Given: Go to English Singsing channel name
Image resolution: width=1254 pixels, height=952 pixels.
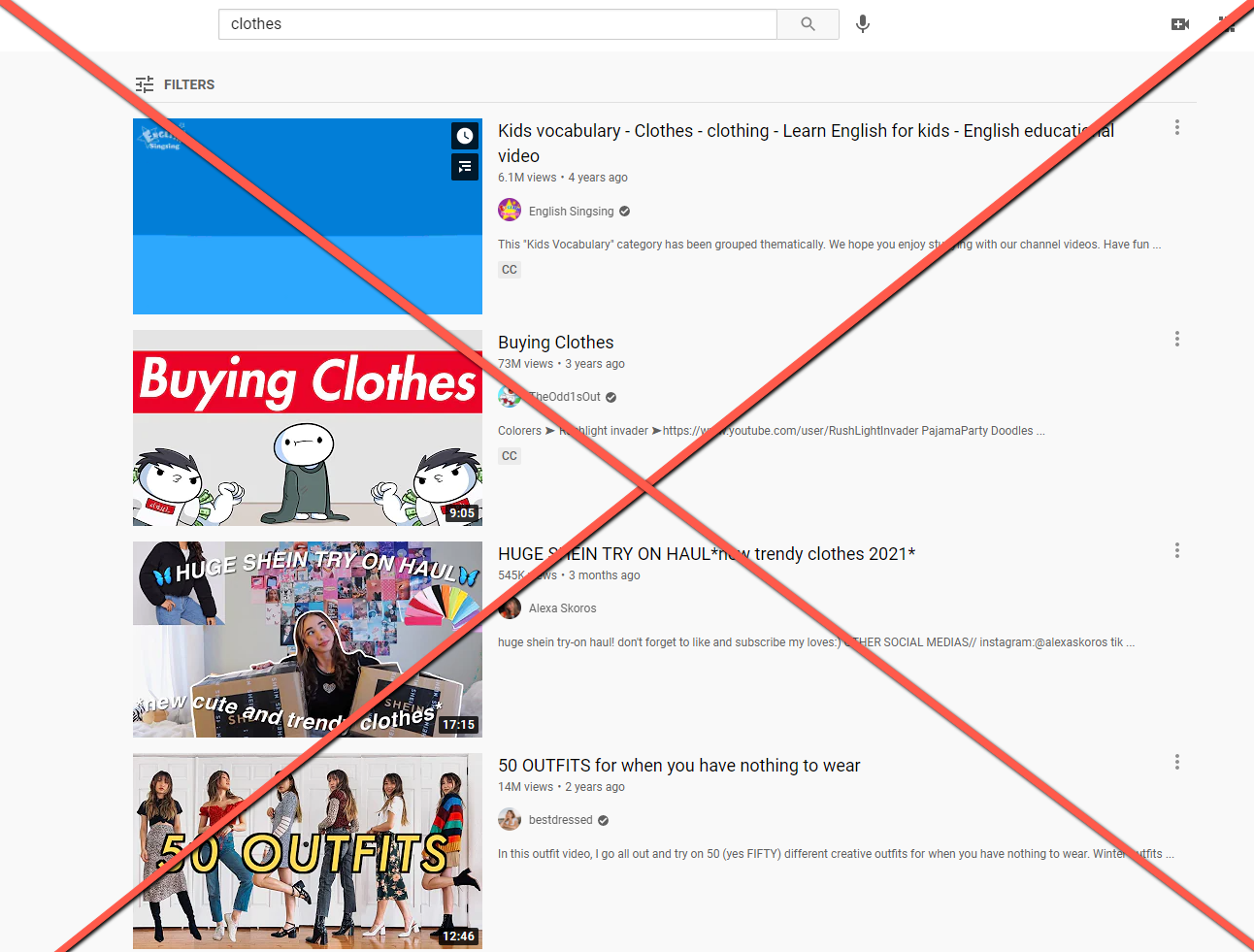Looking at the screenshot, I should (571, 212).
